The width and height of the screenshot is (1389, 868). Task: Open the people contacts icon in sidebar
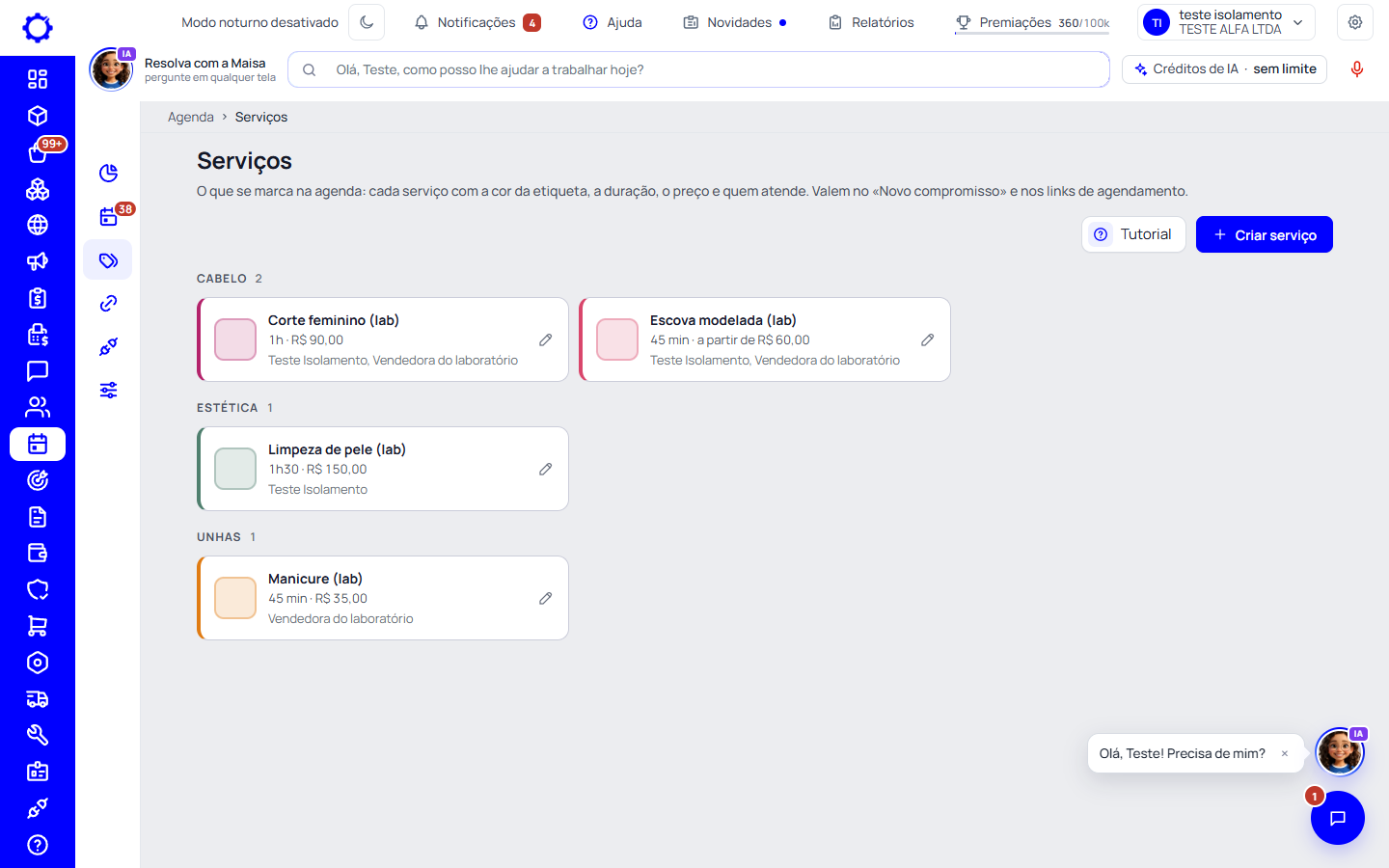click(x=38, y=407)
